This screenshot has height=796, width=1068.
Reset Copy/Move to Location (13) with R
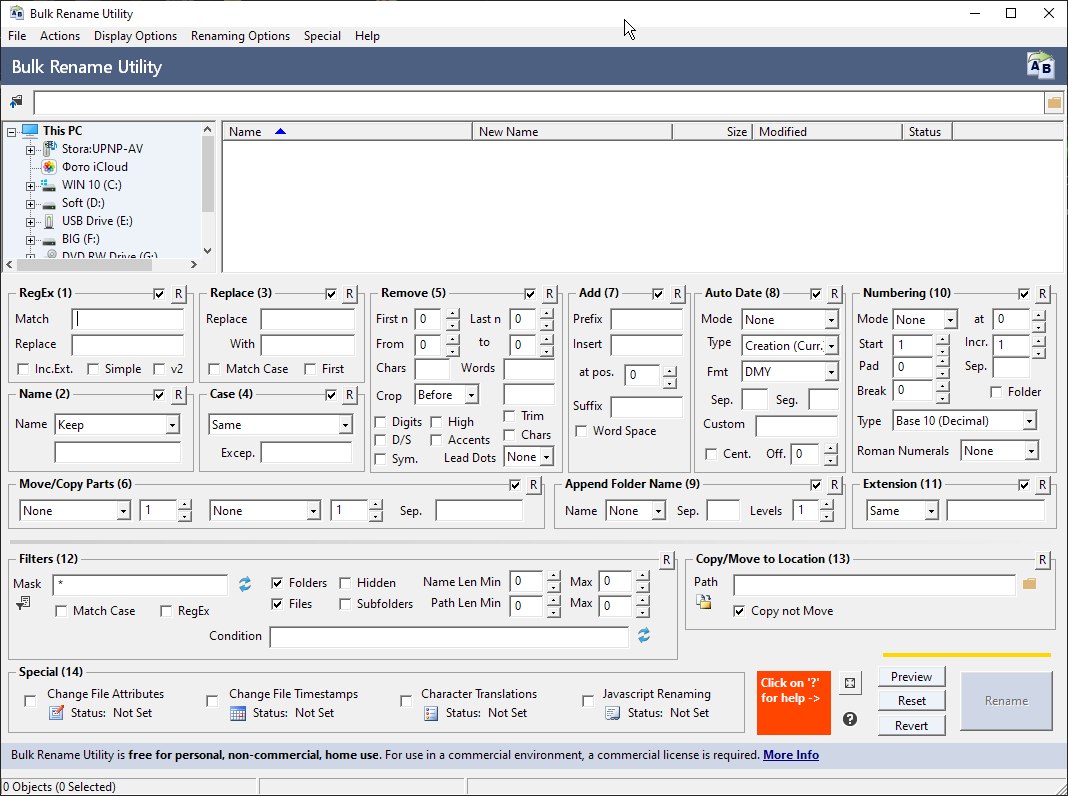(x=1042, y=560)
